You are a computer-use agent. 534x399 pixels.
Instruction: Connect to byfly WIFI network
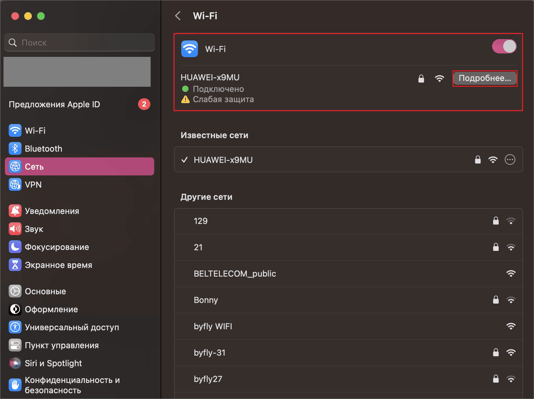point(348,326)
